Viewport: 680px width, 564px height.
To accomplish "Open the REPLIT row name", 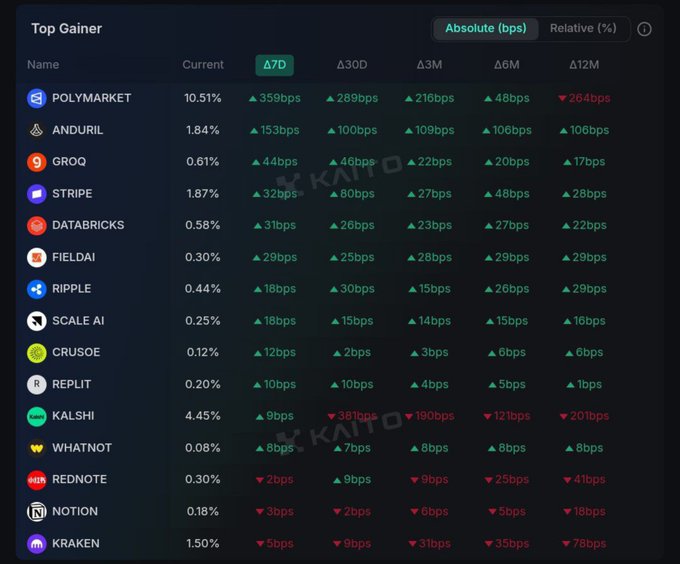I will coord(72,385).
